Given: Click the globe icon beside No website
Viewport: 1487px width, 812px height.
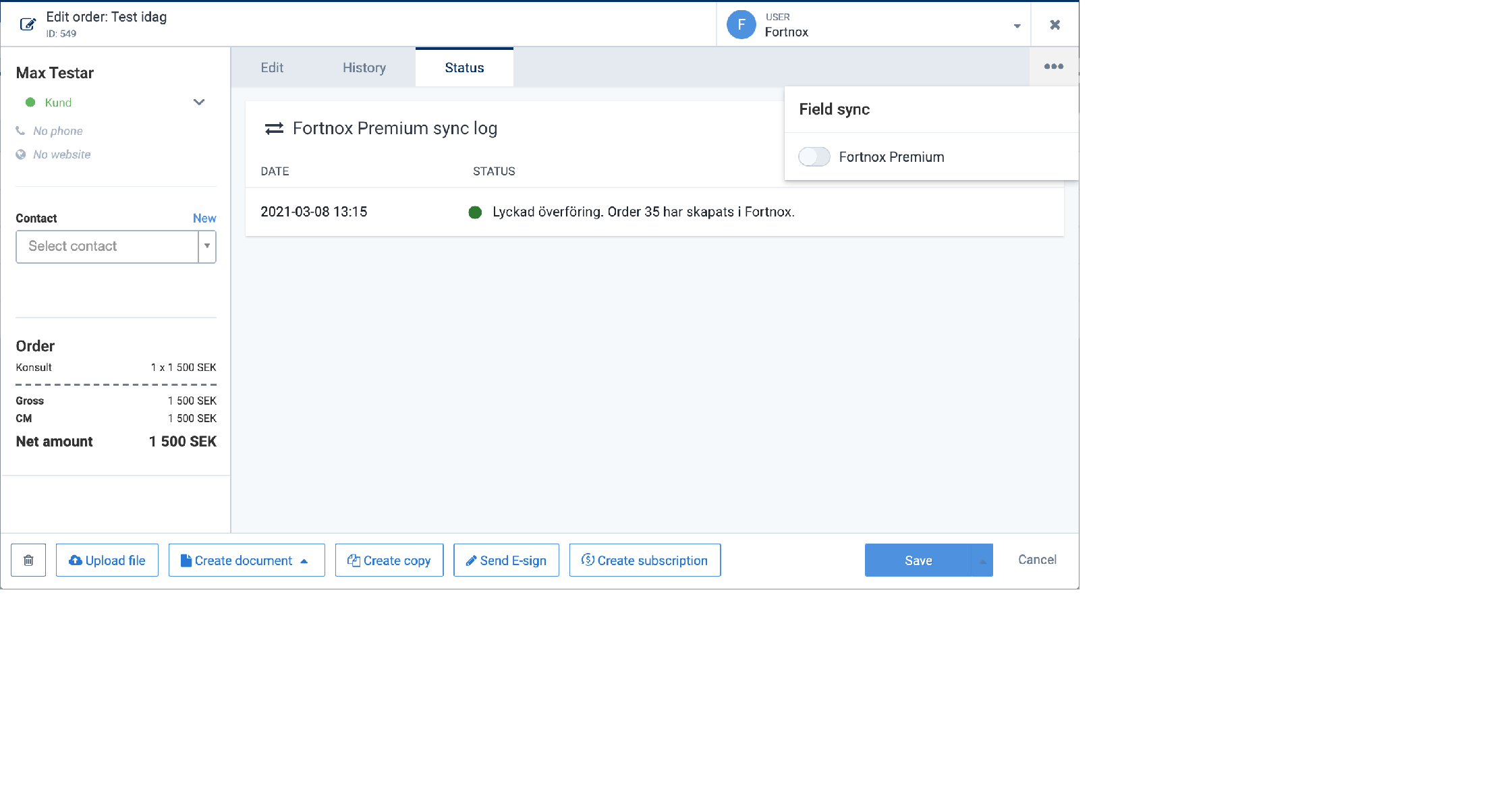Looking at the screenshot, I should coord(21,154).
